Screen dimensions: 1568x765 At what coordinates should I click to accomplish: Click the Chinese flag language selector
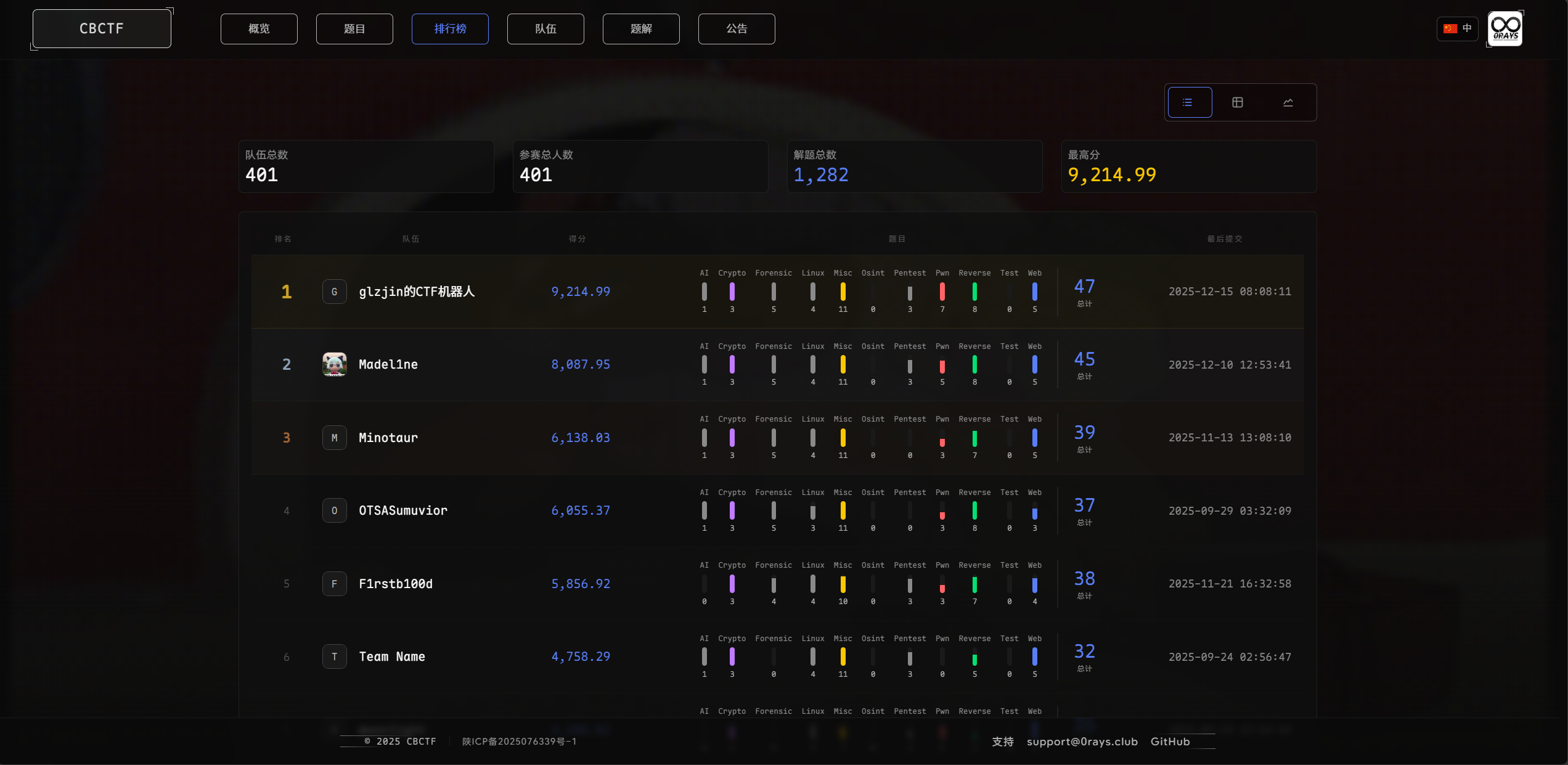[1458, 28]
